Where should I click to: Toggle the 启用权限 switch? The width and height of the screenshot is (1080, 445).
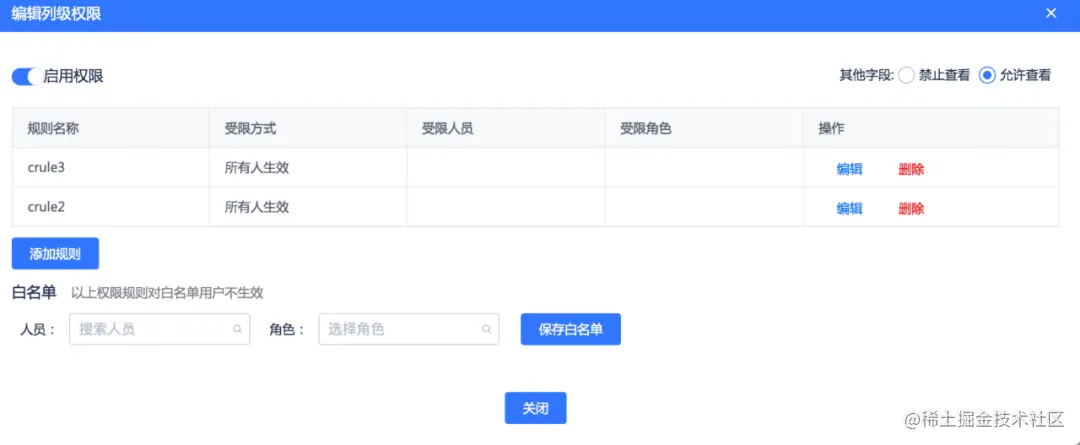tap(26, 76)
